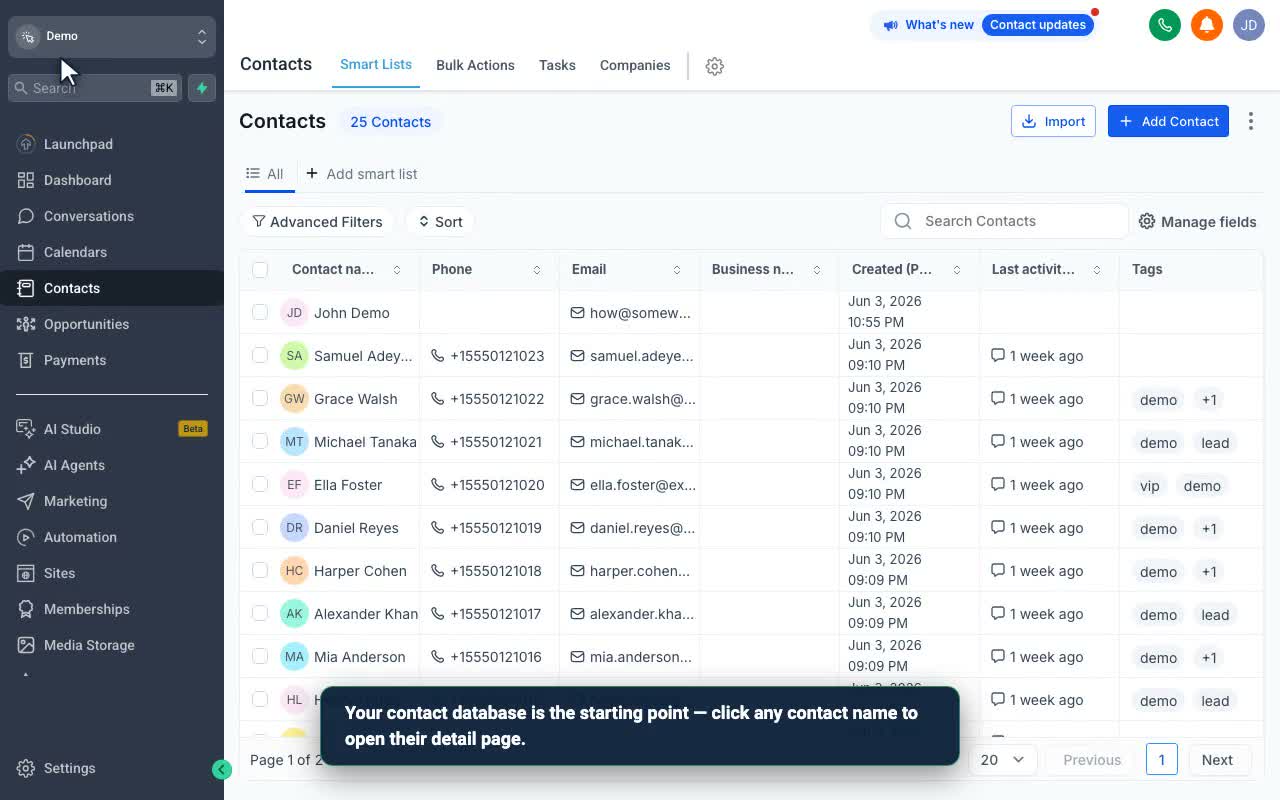Sort by Phone column arrows

pyautogui.click(x=537, y=270)
